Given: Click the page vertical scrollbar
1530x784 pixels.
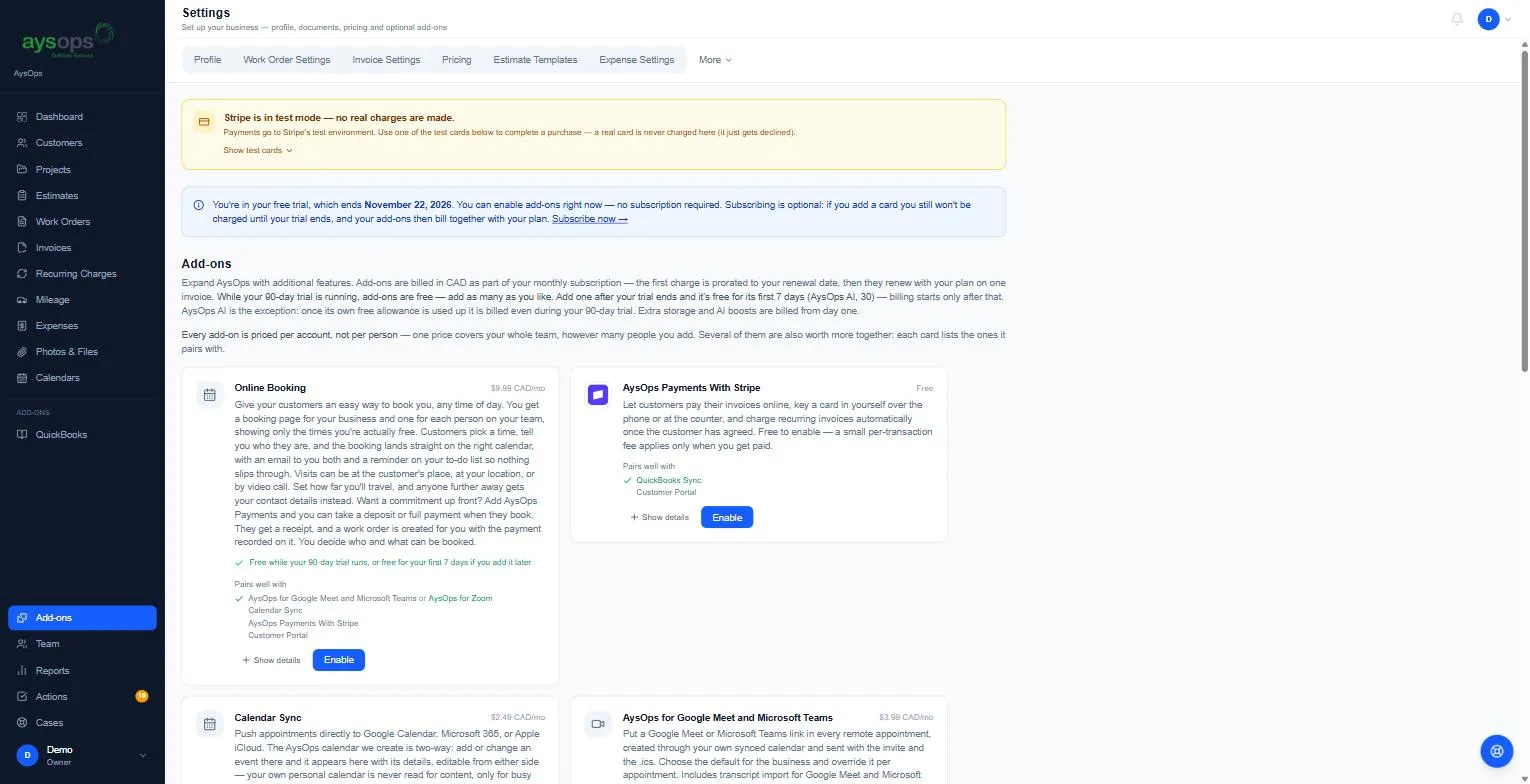Looking at the screenshot, I should coord(1524,210).
